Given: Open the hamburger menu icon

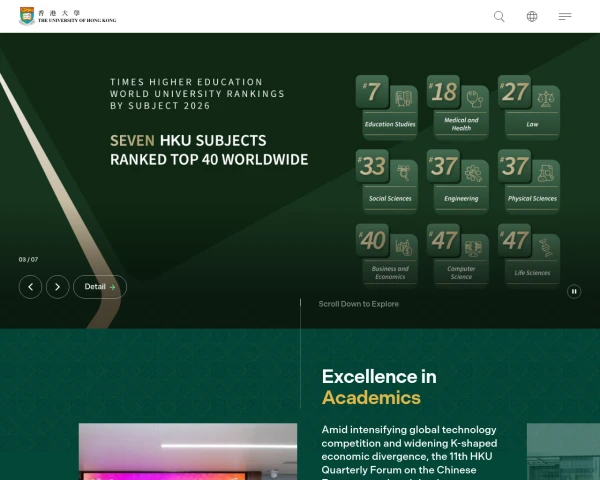Looking at the screenshot, I should [x=565, y=16].
